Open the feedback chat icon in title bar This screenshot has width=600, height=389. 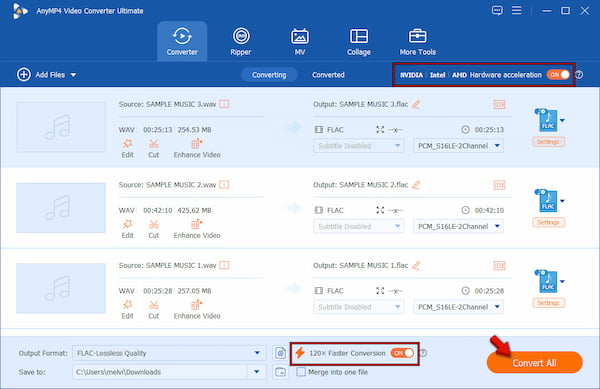click(497, 10)
